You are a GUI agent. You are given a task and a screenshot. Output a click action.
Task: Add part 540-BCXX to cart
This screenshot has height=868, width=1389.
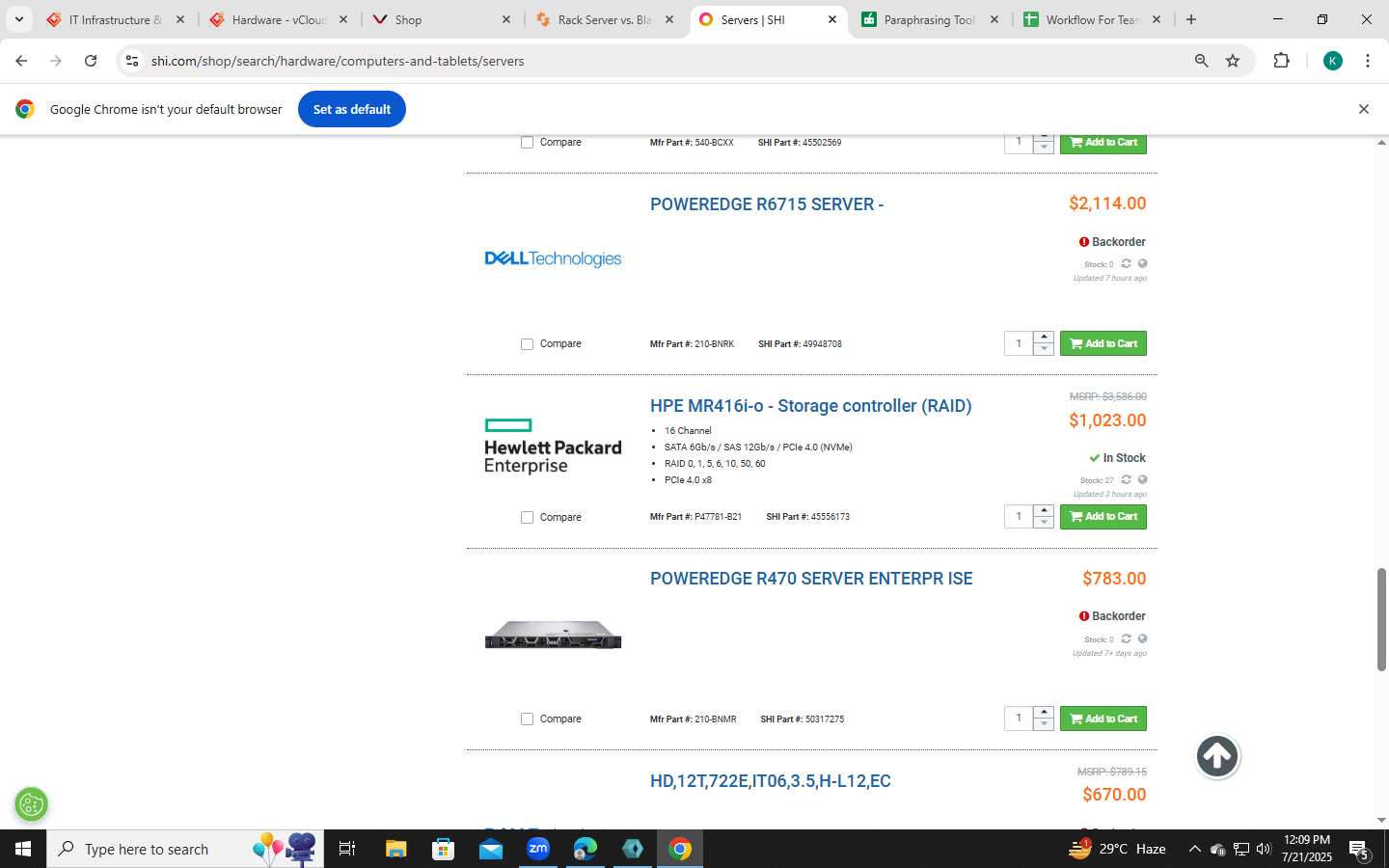[1103, 143]
